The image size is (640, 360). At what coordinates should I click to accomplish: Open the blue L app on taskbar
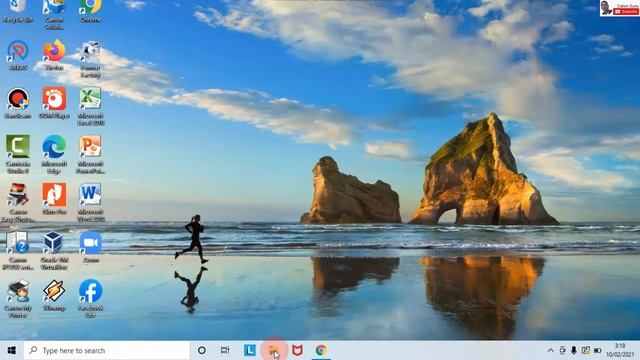250,350
